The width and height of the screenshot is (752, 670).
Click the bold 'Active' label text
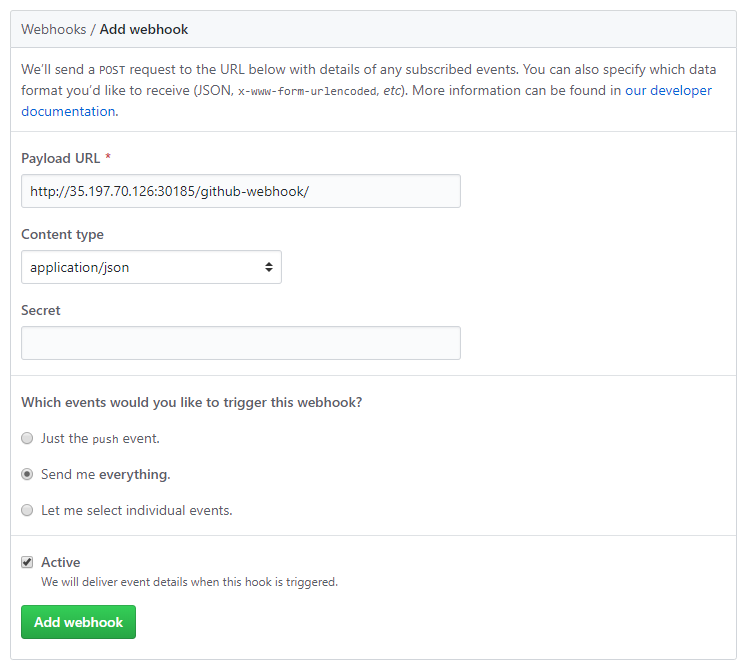tap(61, 562)
